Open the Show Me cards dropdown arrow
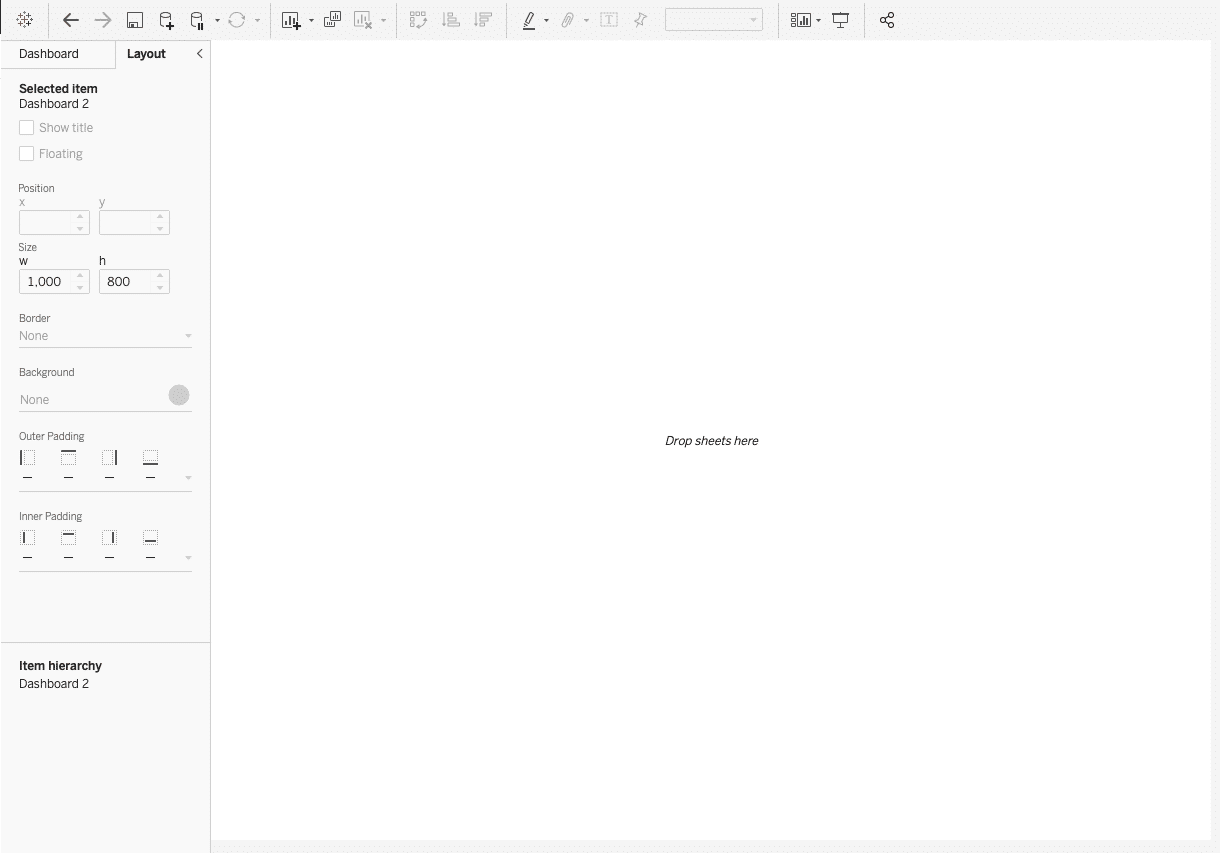The height and width of the screenshot is (853, 1220). click(x=818, y=20)
